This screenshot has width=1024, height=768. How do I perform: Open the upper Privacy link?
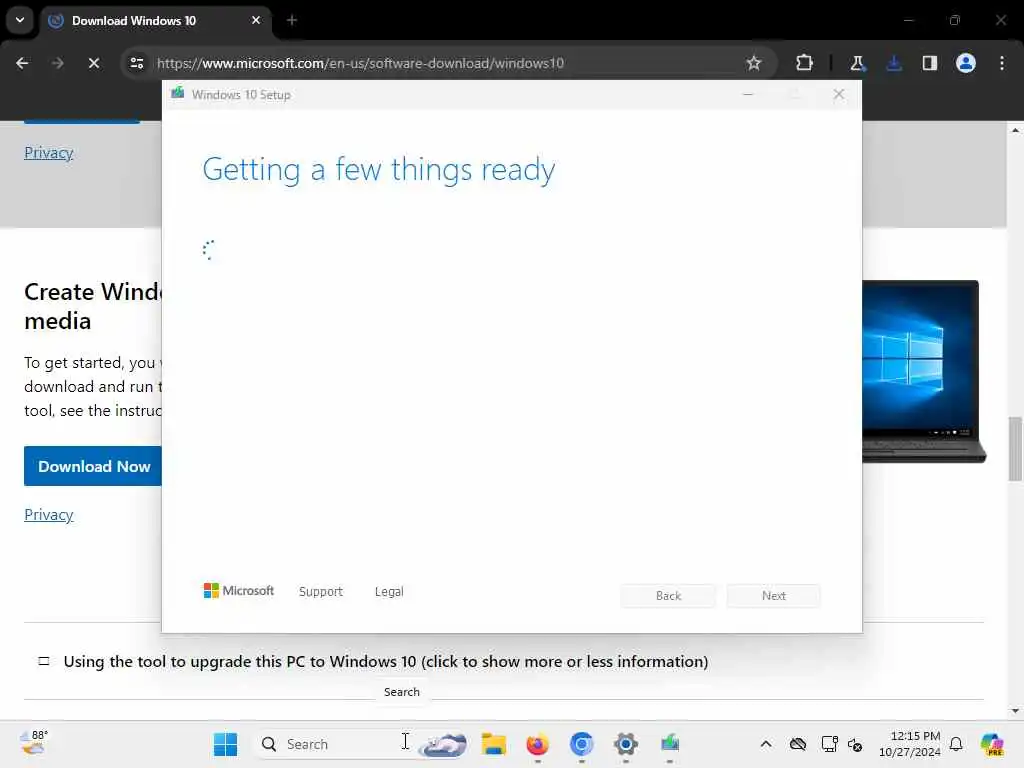(49, 153)
